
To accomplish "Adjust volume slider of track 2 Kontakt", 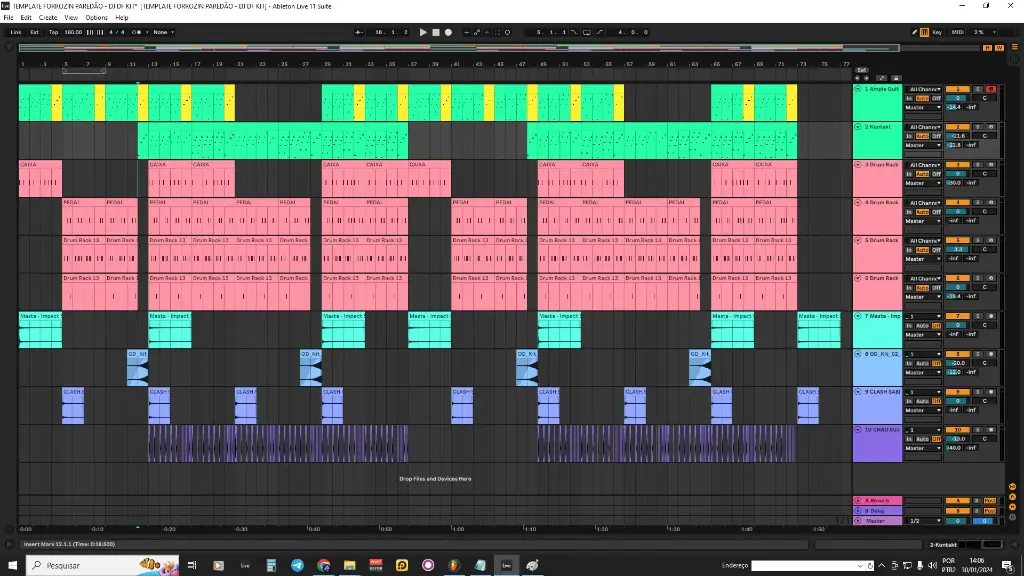I will pyautogui.click(x=957, y=136).
